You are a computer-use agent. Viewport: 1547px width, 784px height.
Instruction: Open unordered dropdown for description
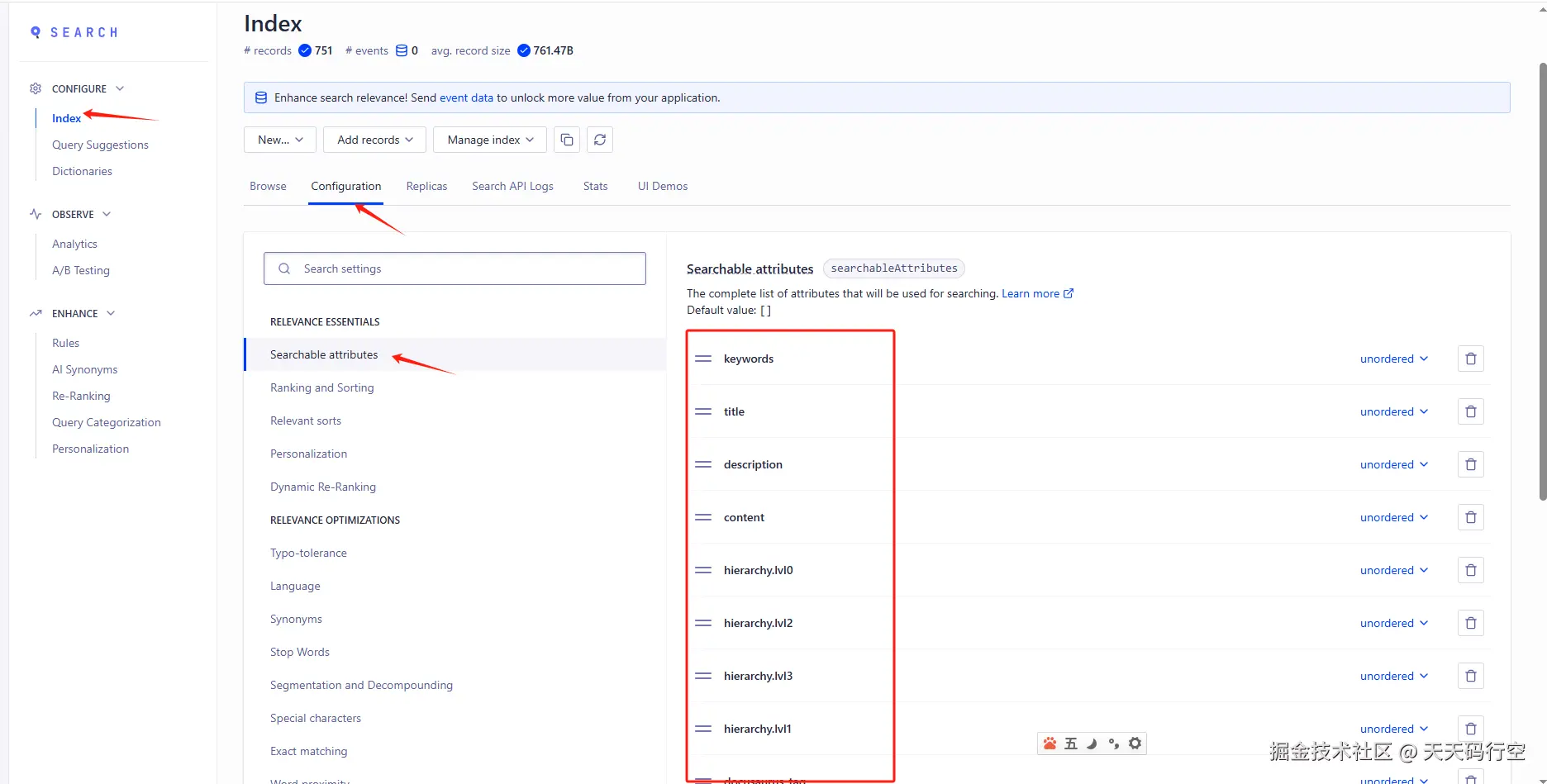pos(1394,464)
